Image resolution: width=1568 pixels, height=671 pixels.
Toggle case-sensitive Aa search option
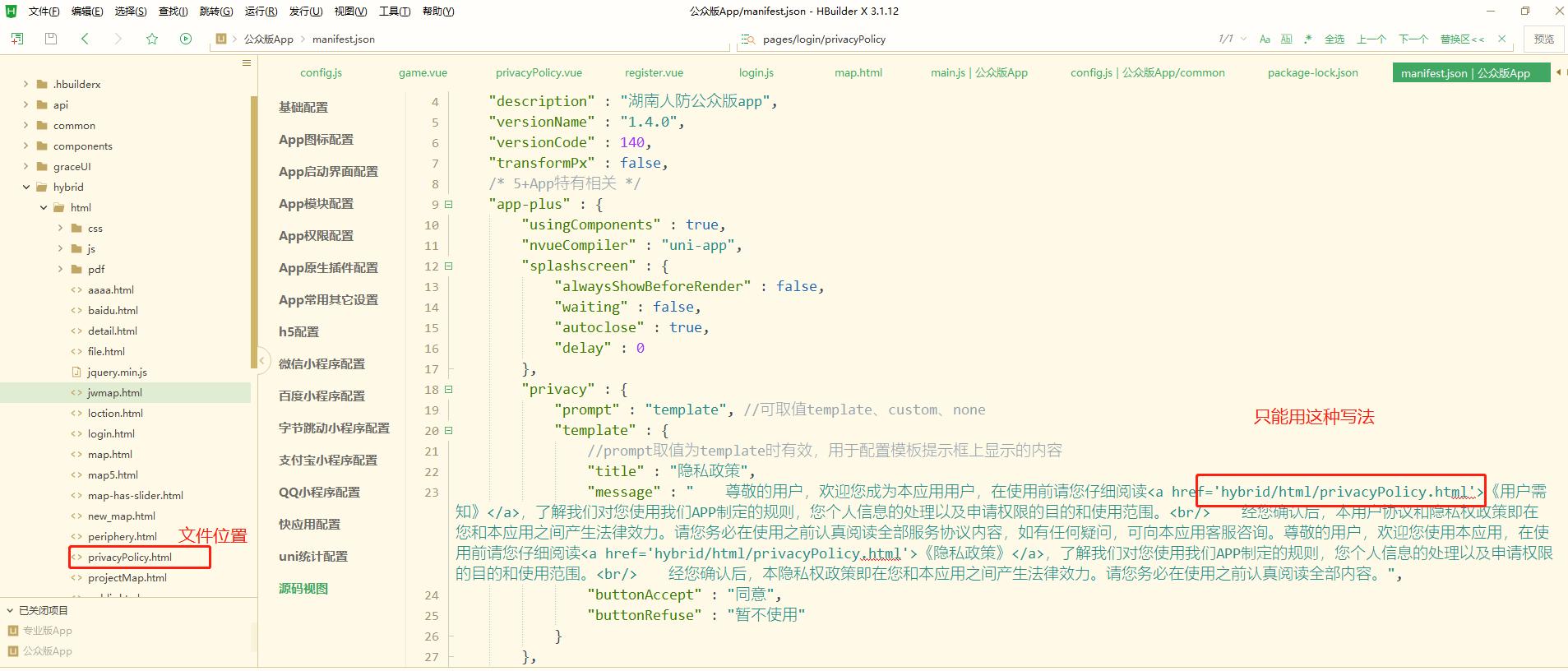1265,39
